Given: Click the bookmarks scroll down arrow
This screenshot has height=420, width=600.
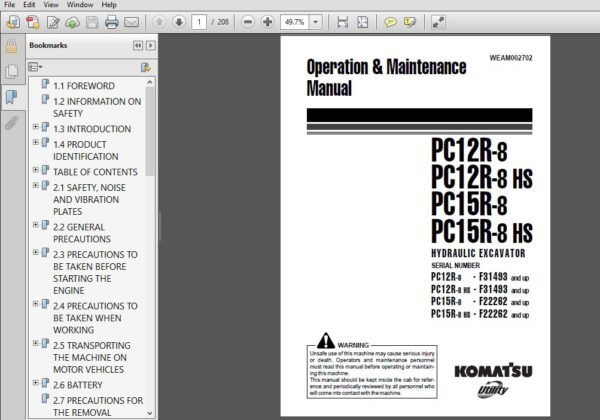Looking at the screenshot, I should pos(150,413).
